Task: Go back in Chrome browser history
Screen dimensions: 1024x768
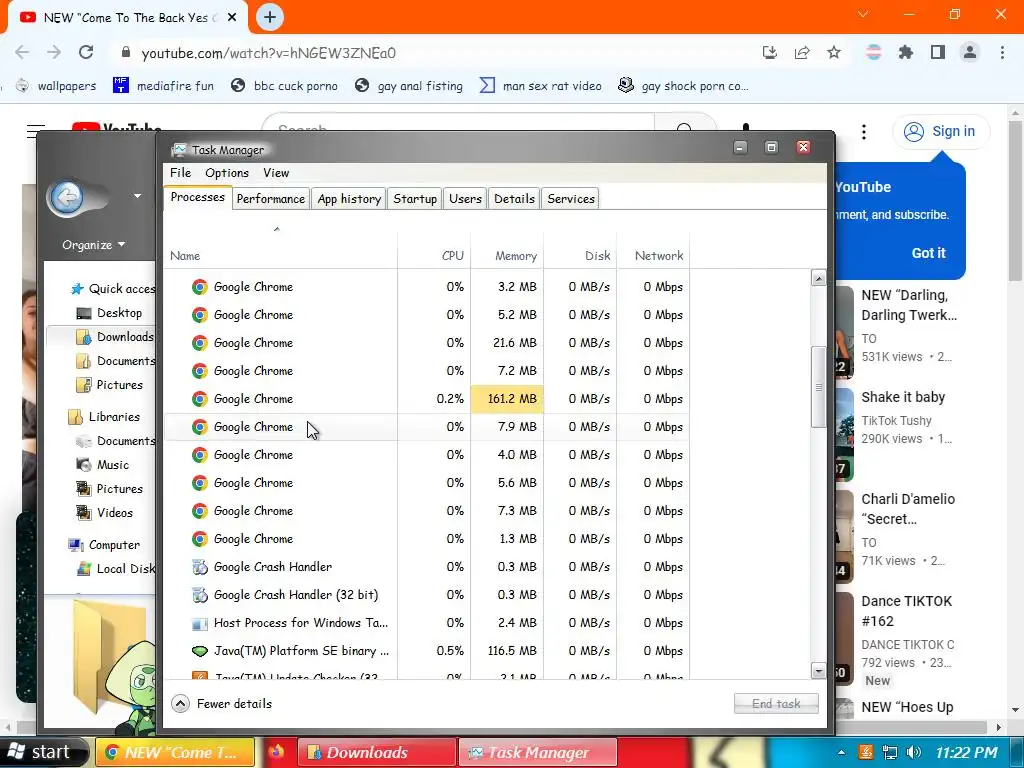Action: click(x=22, y=52)
